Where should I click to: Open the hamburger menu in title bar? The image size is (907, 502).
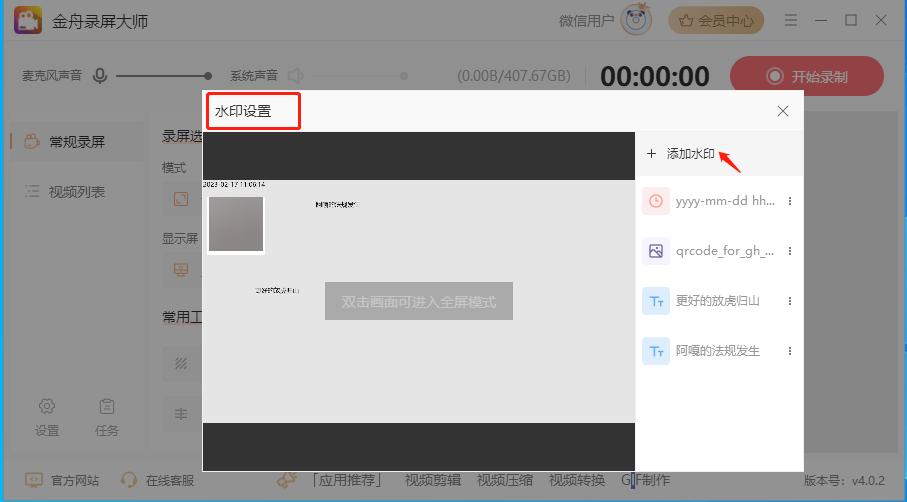pos(791,21)
